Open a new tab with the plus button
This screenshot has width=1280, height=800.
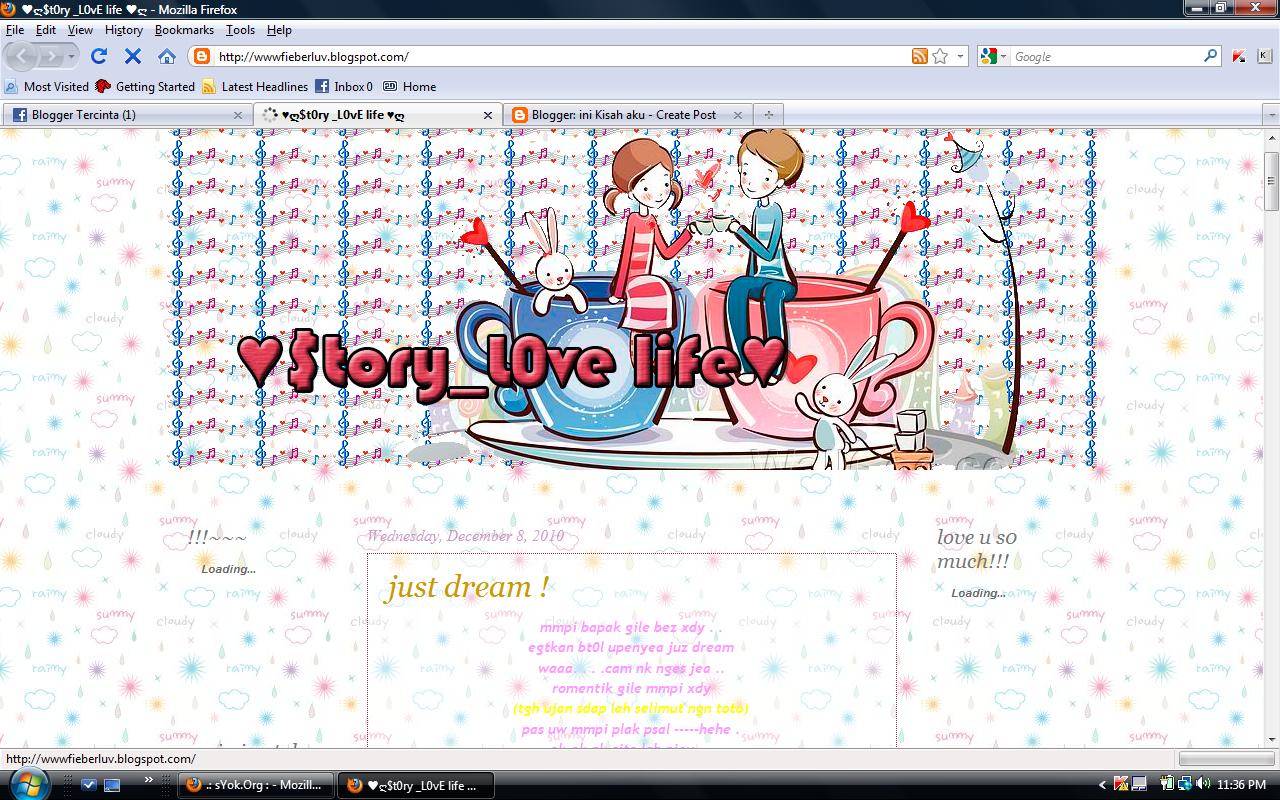tap(768, 115)
